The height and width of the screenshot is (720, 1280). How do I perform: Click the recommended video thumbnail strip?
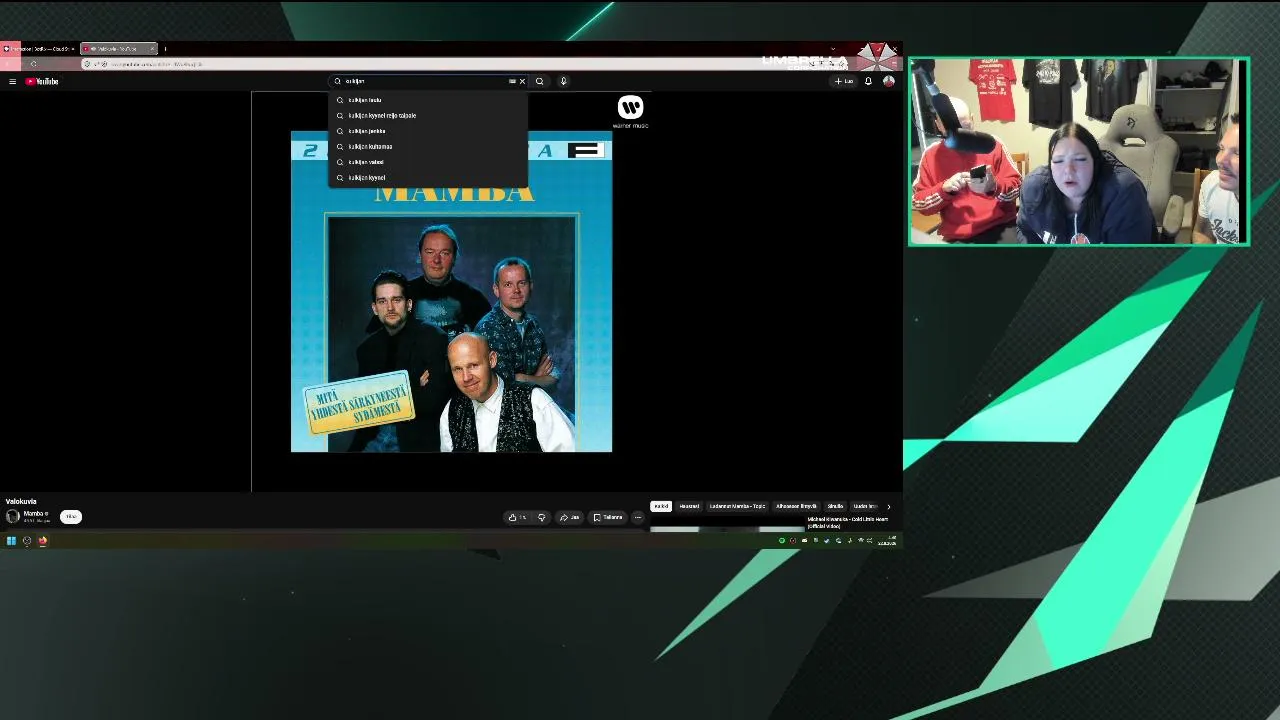click(727, 528)
